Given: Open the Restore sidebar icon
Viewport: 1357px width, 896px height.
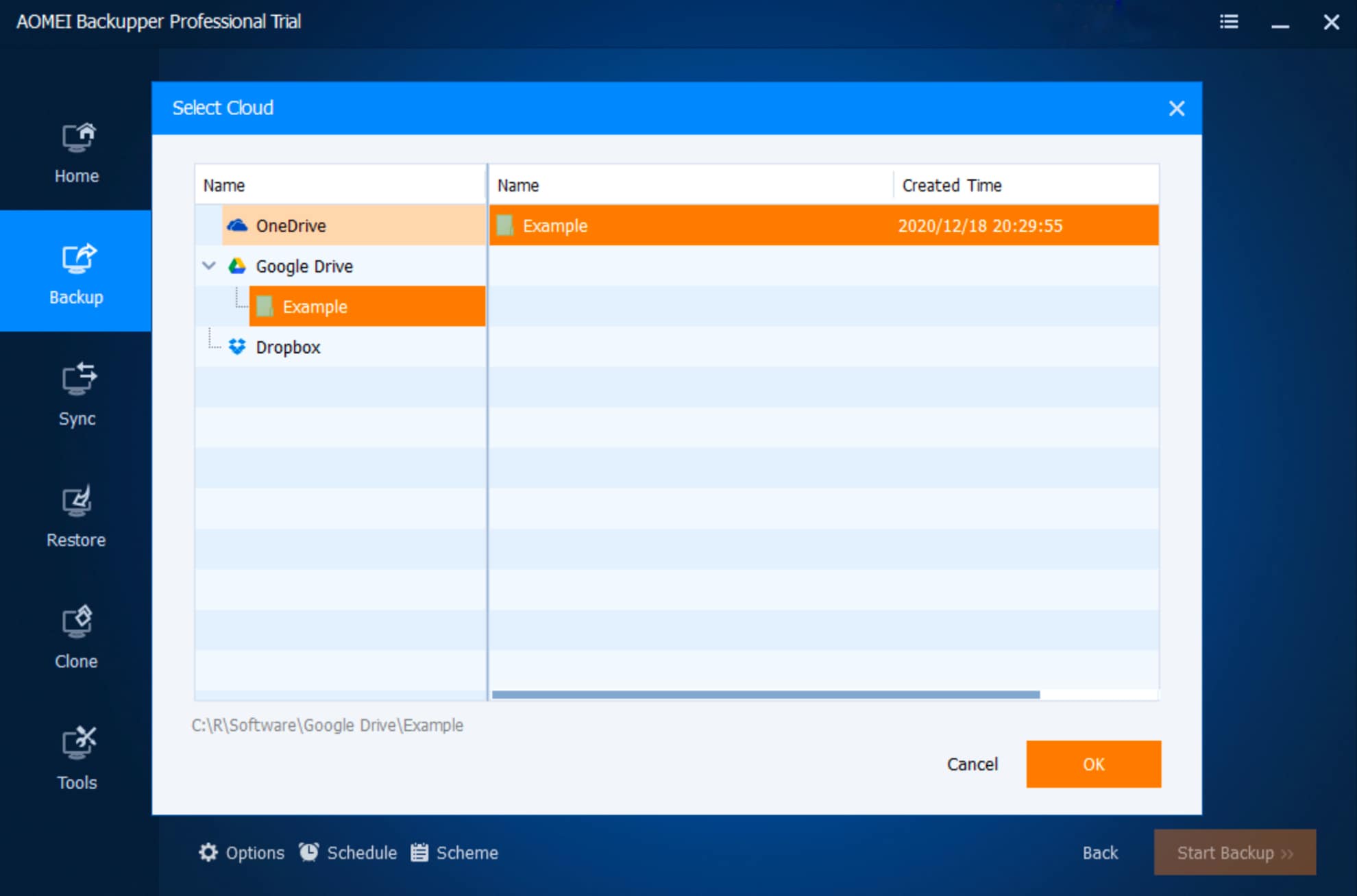Looking at the screenshot, I should pyautogui.click(x=77, y=501).
